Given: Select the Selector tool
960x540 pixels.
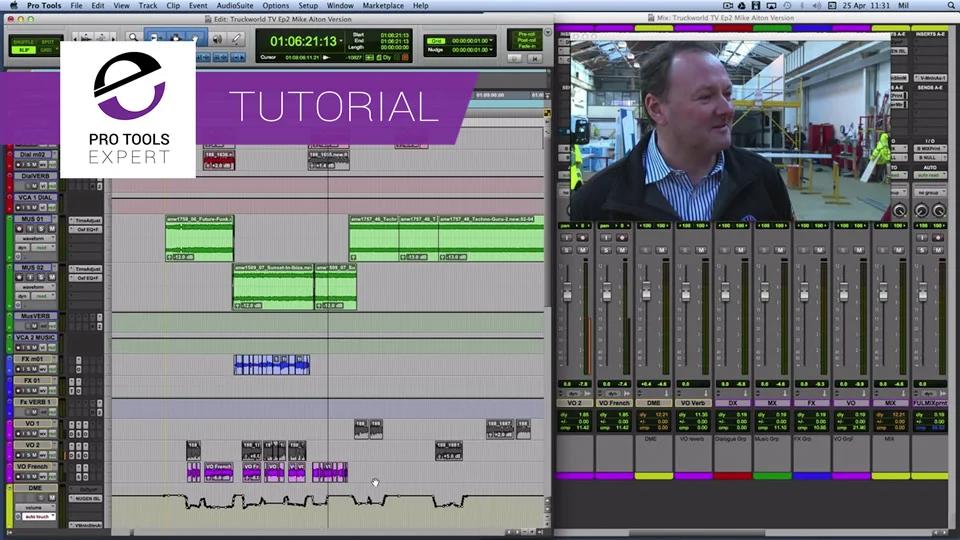Looking at the screenshot, I should pyautogui.click(x=175, y=38).
